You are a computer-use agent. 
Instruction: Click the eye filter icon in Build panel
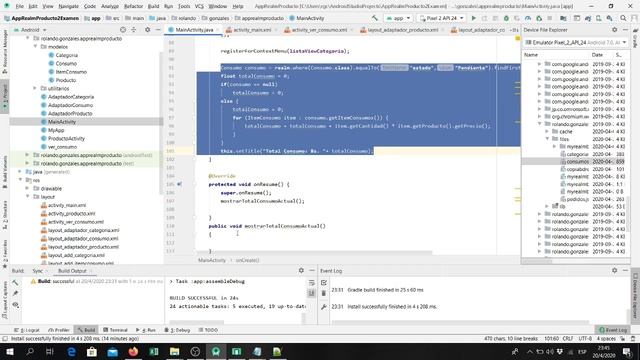tap(16, 305)
